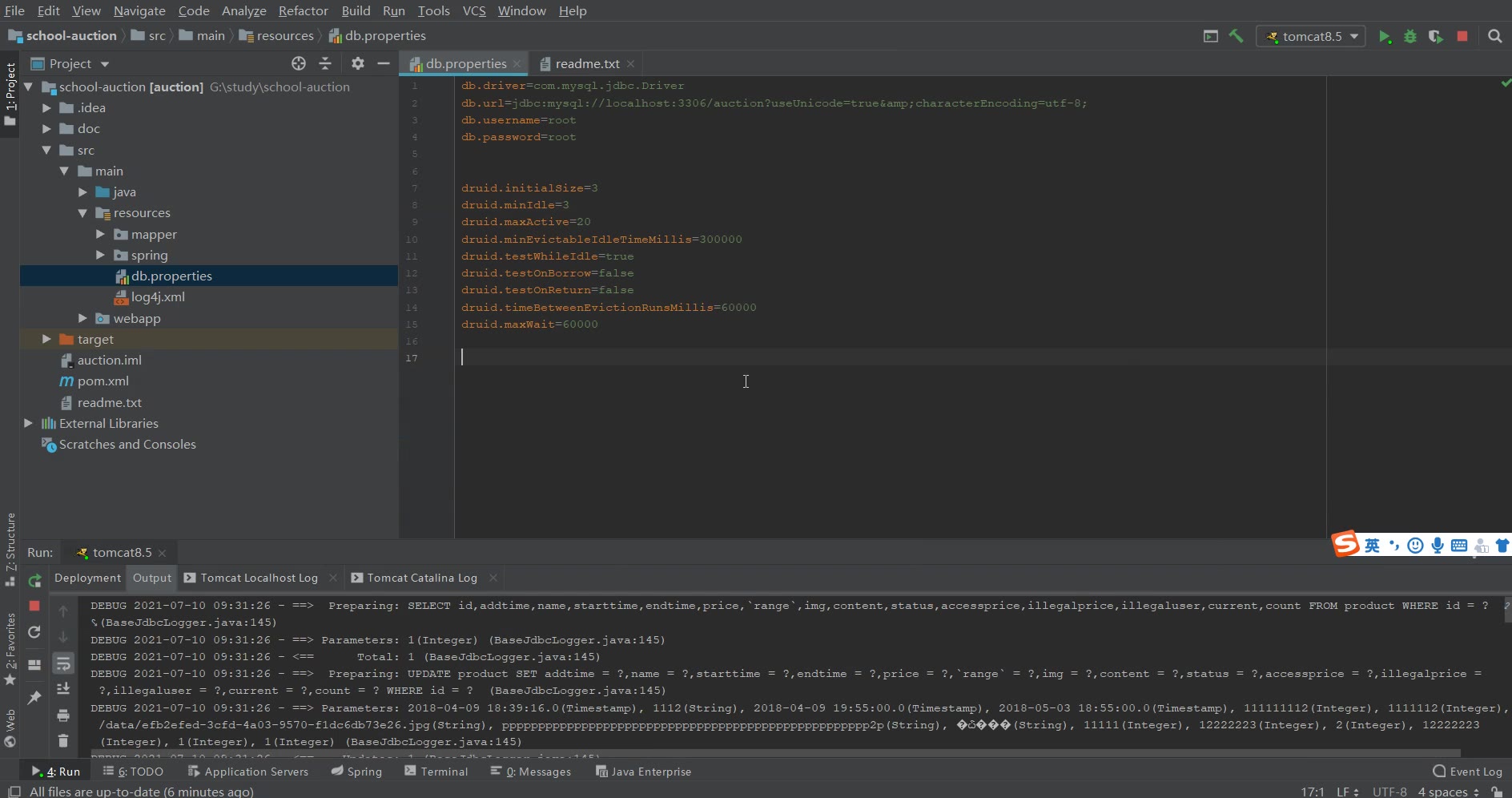Expand the target folder
Image resolution: width=1512 pixels, height=798 pixels.
pos(46,340)
